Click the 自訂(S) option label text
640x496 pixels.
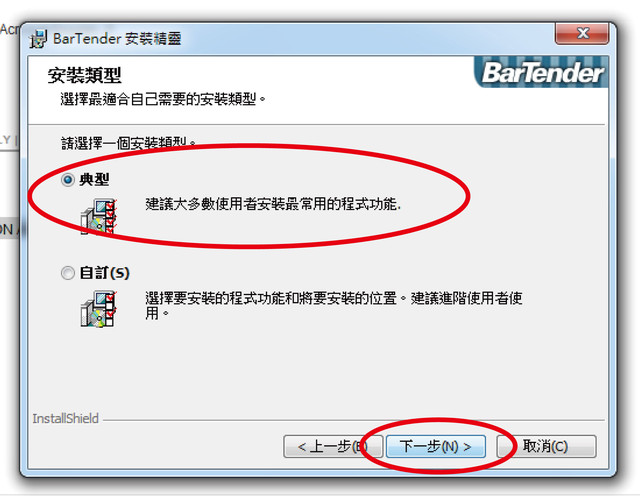coord(104,273)
